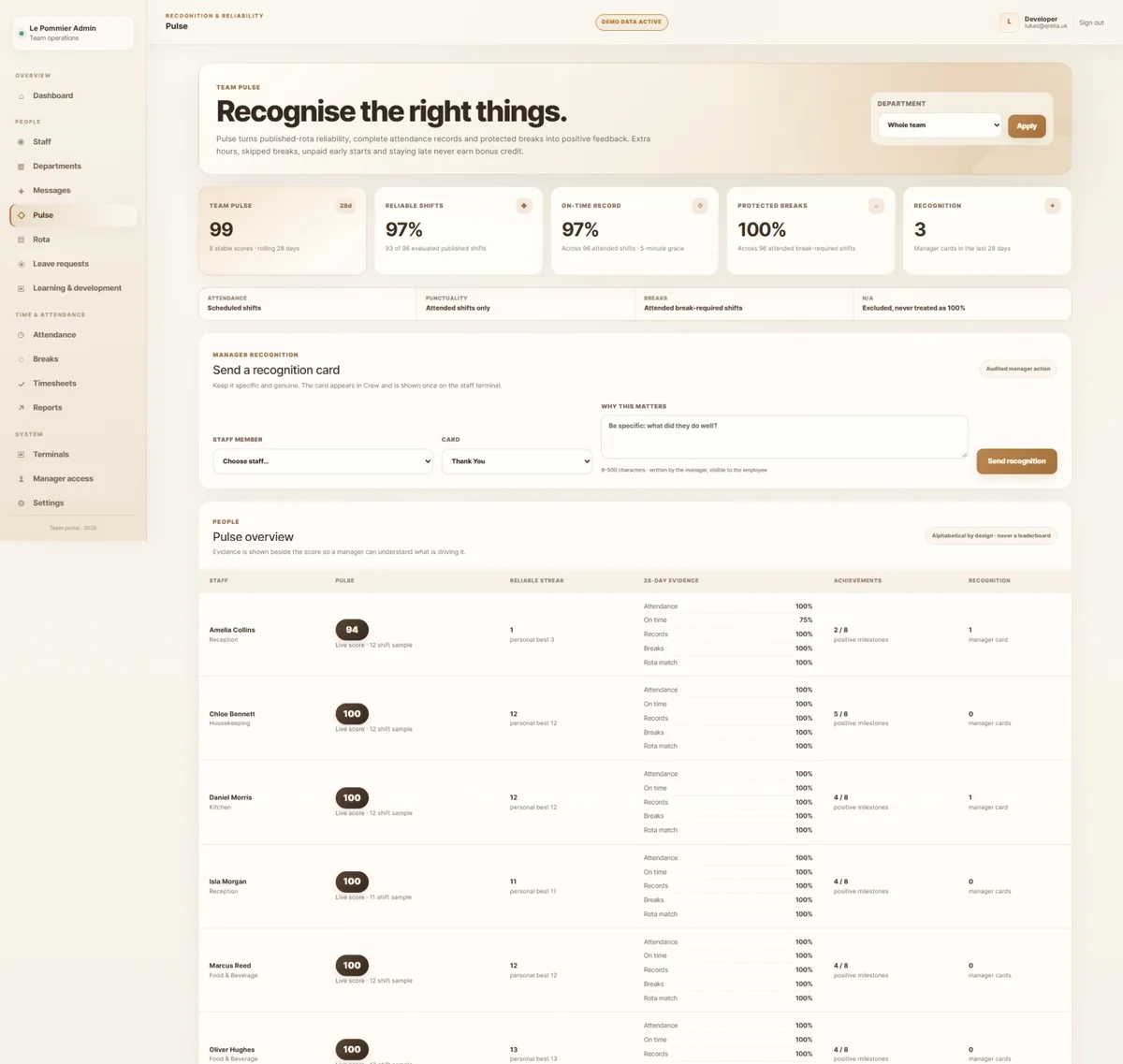Click the Audited manager action tag
The image size is (1123, 1064).
[1018, 369]
